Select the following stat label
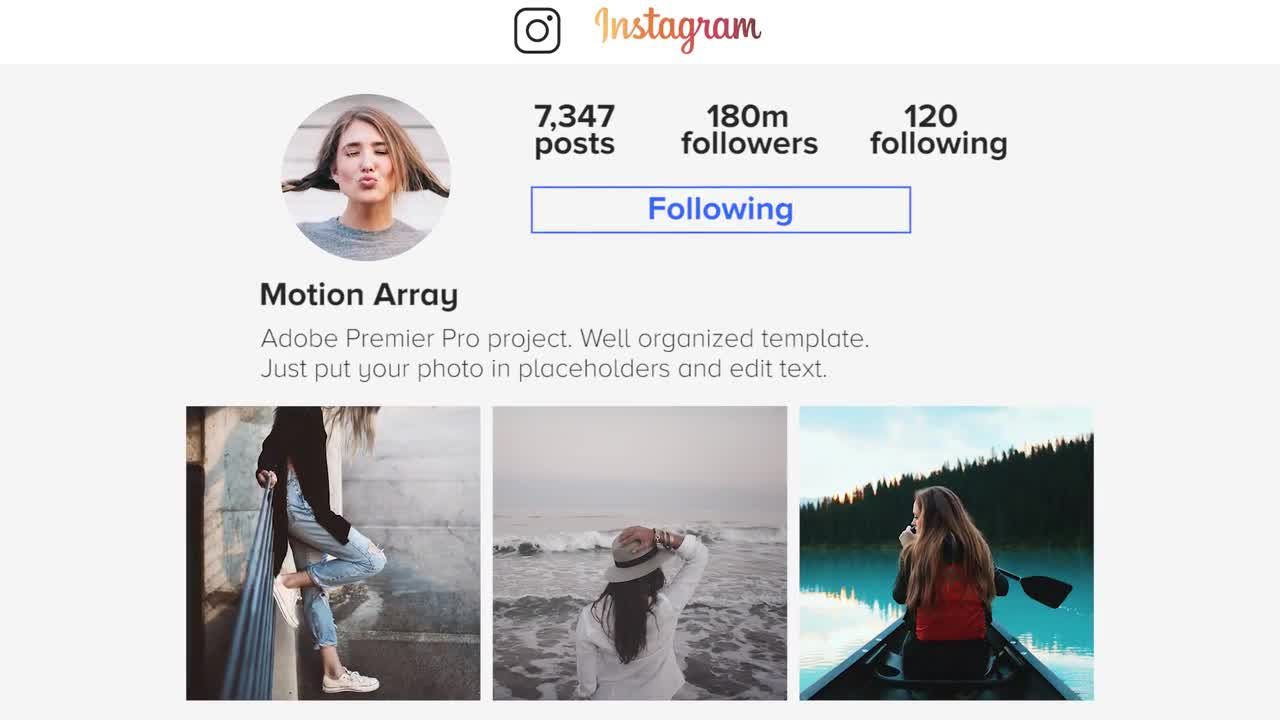Viewport: 1280px width, 720px height. (x=938, y=144)
